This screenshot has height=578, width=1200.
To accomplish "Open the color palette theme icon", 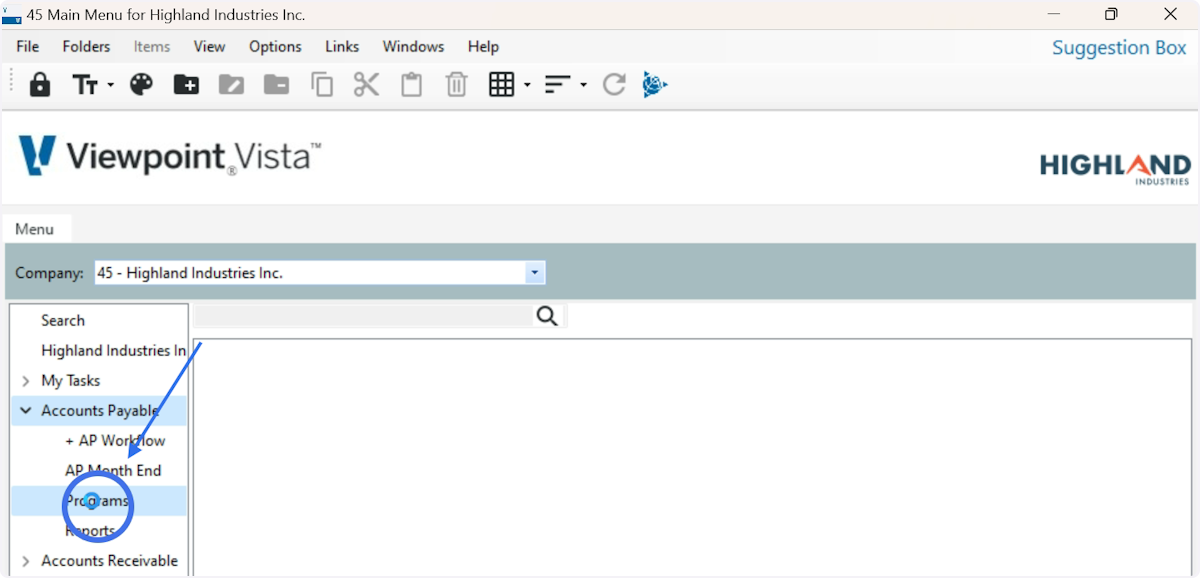I will 142,85.
